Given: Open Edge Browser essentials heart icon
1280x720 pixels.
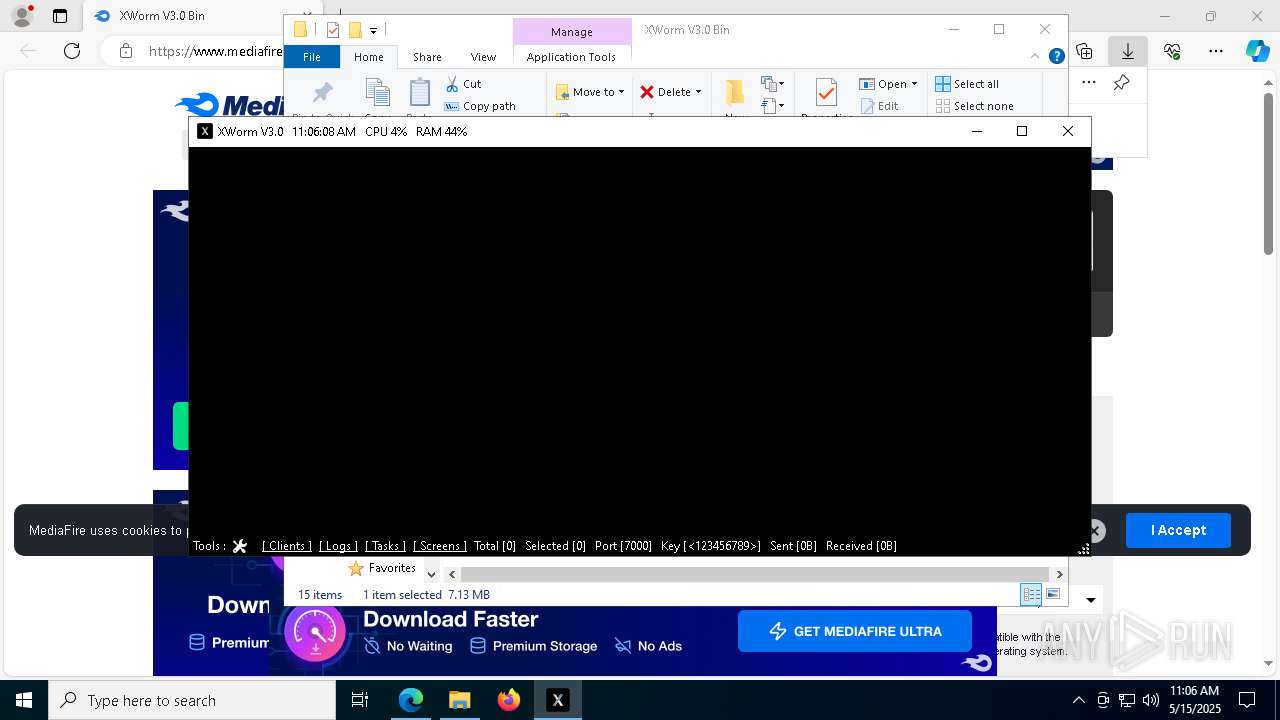Looking at the screenshot, I should 1172,50.
